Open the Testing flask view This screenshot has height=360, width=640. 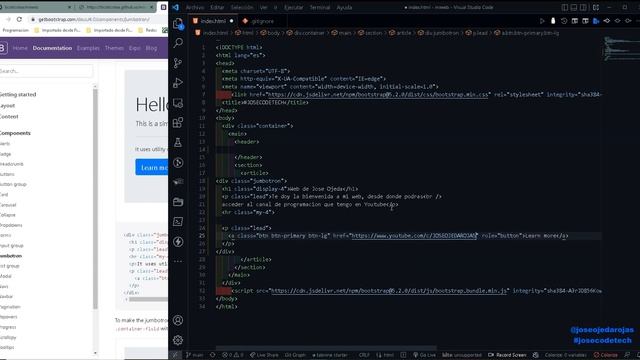click(178, 142)
